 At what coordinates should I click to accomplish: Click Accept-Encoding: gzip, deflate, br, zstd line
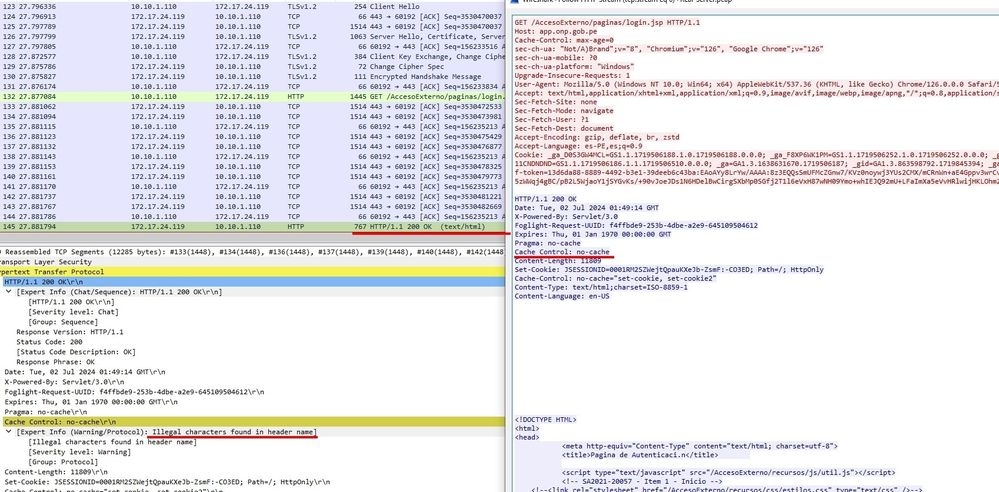597,137
